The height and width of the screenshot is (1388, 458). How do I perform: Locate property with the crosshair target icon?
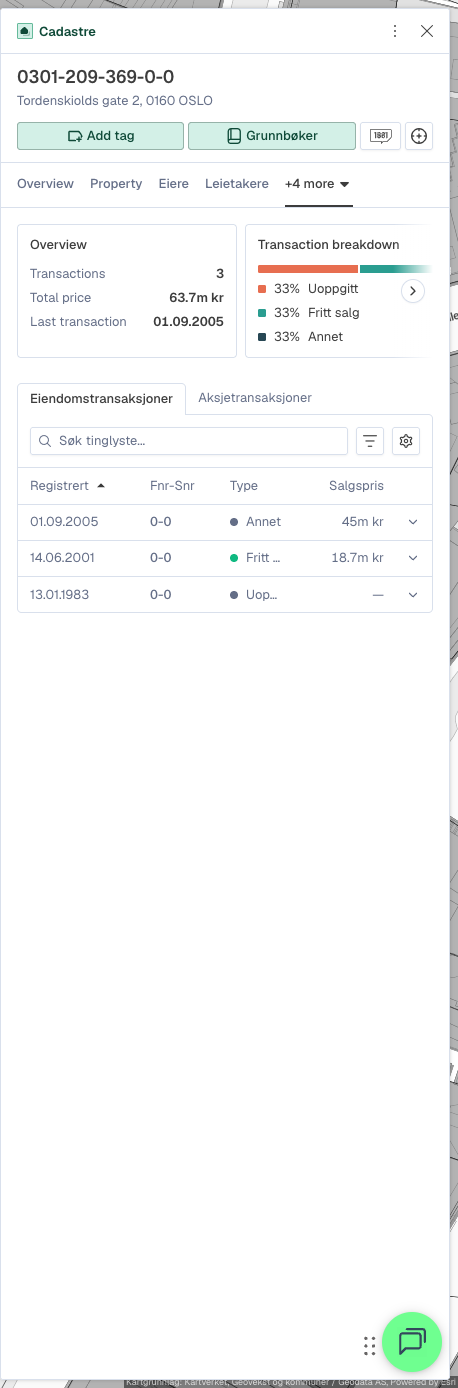click(x=419, y=136)
